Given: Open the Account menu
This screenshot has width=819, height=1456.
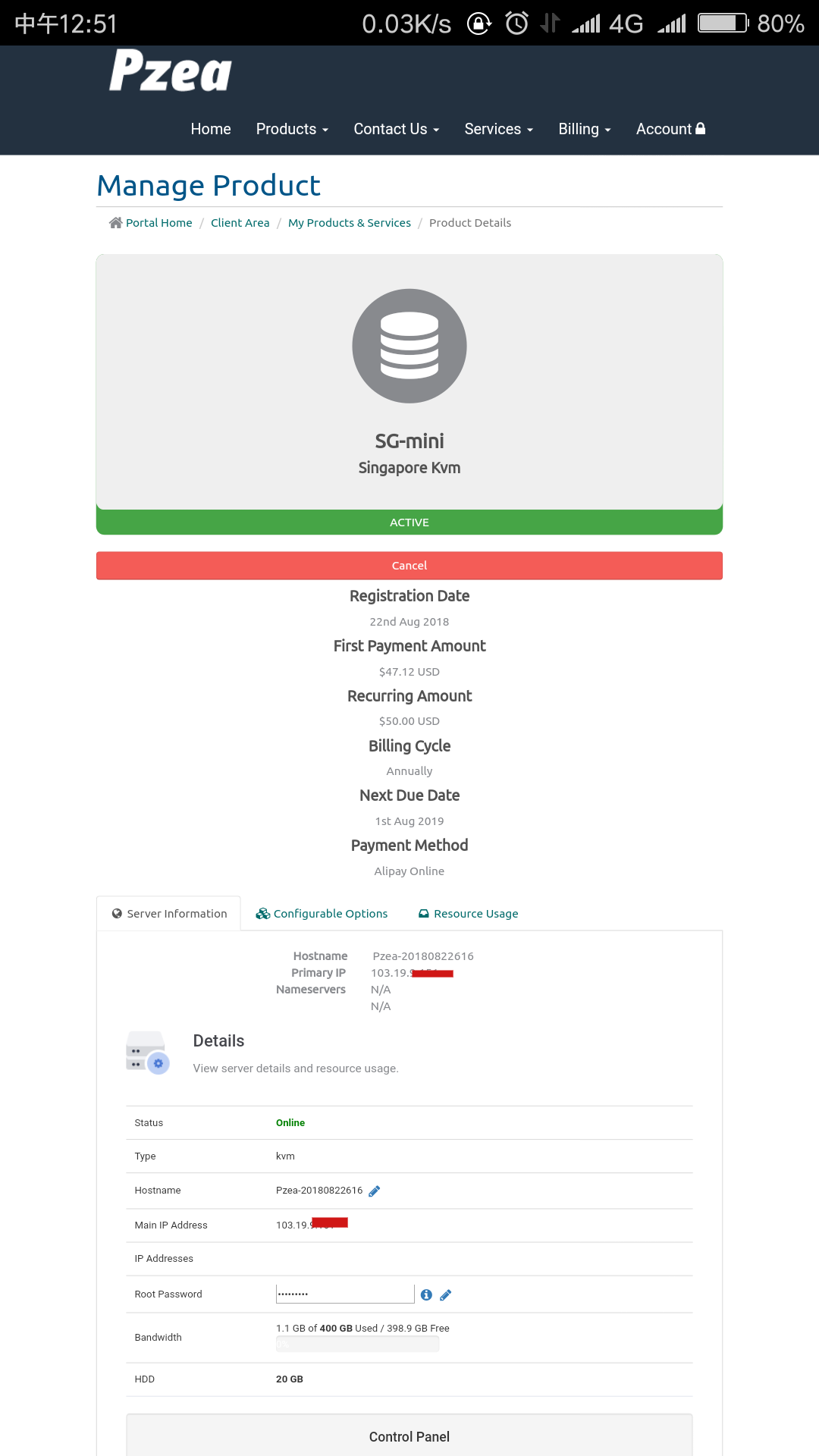Looking at the screenshot, I should click(670, 129).
